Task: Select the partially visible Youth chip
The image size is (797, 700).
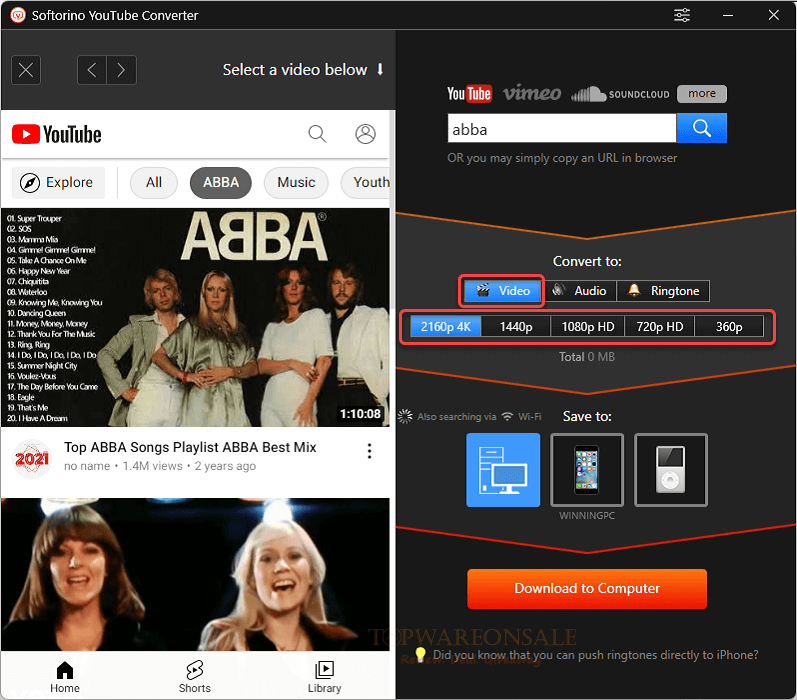Action: [366, 182]
